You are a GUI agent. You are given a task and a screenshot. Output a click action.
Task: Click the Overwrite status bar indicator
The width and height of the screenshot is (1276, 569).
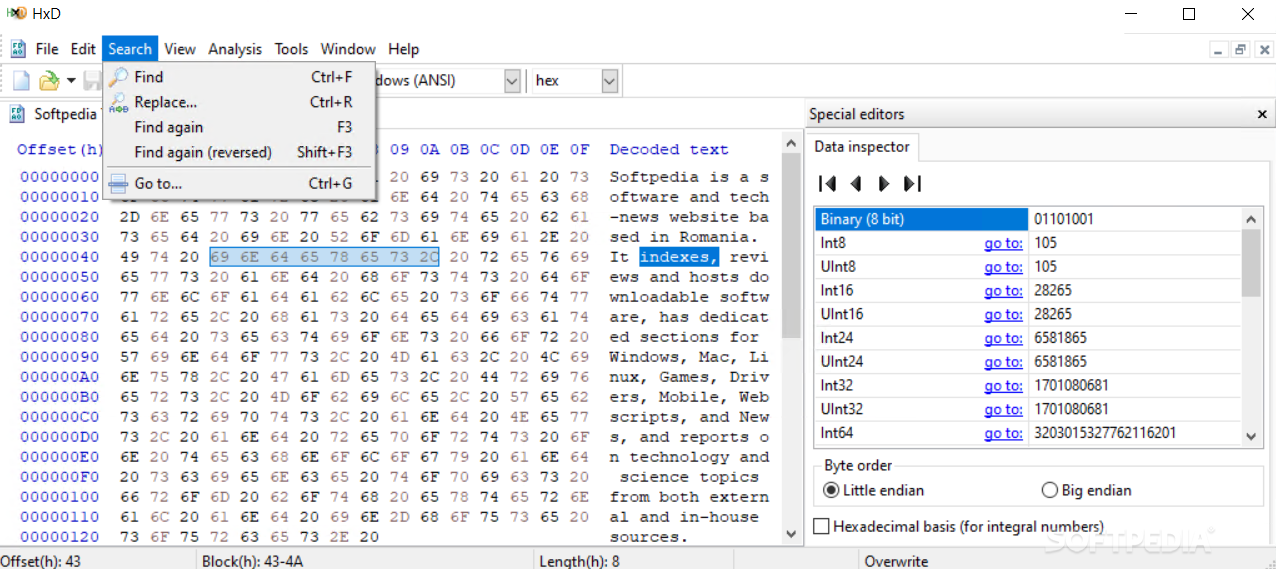coord(896,561)
